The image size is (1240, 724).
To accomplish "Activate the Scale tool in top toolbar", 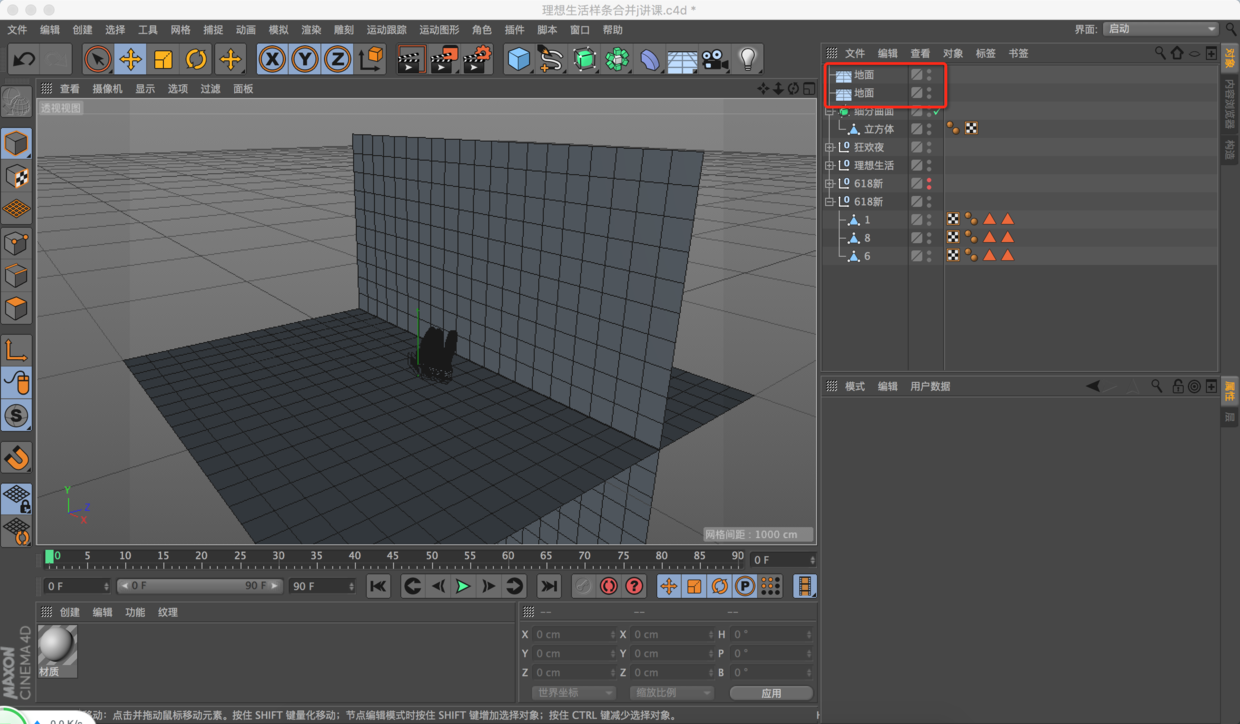I will pos(163,59).
